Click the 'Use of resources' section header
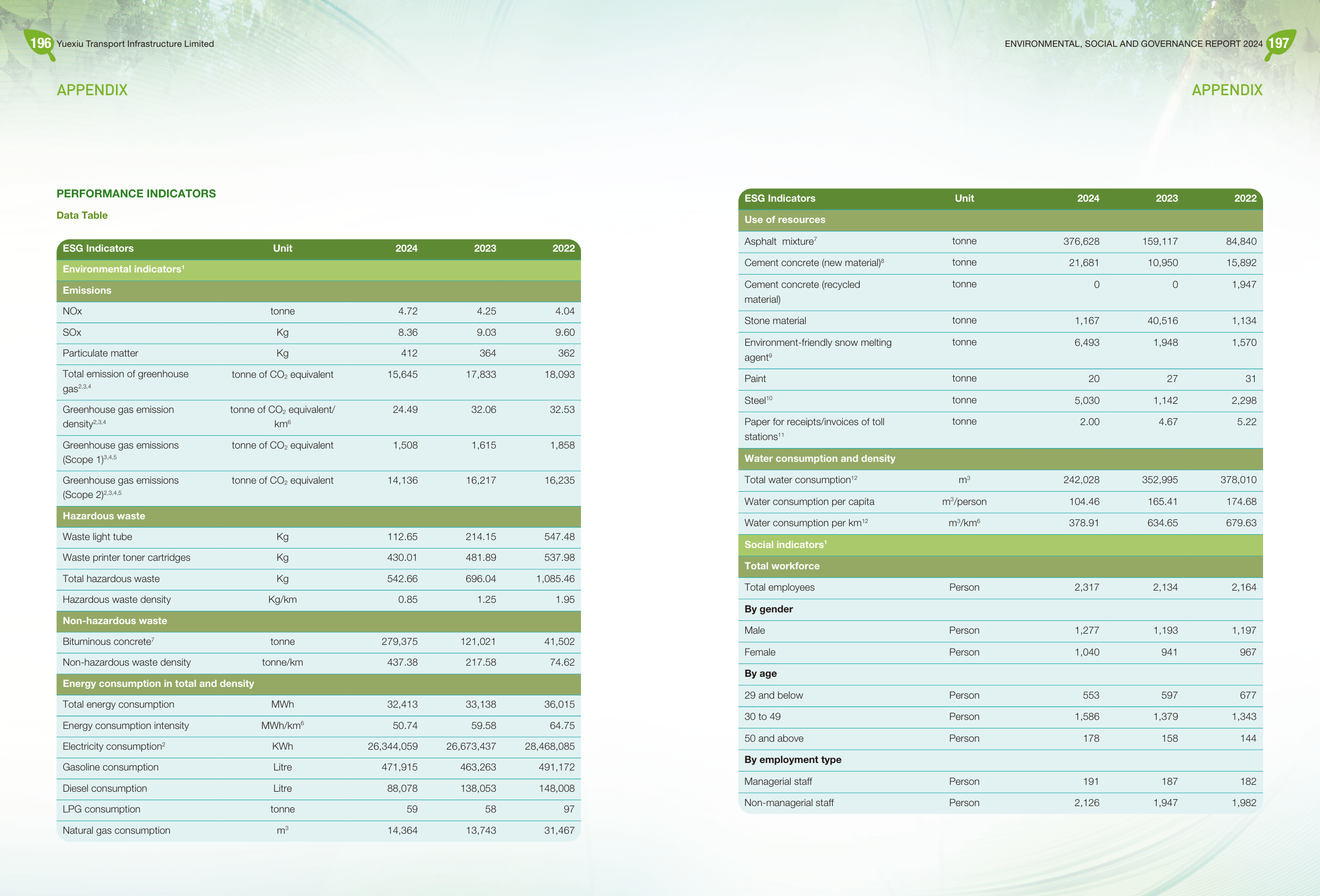Viewport: 1320px width, 896px height. (1000, 220)
